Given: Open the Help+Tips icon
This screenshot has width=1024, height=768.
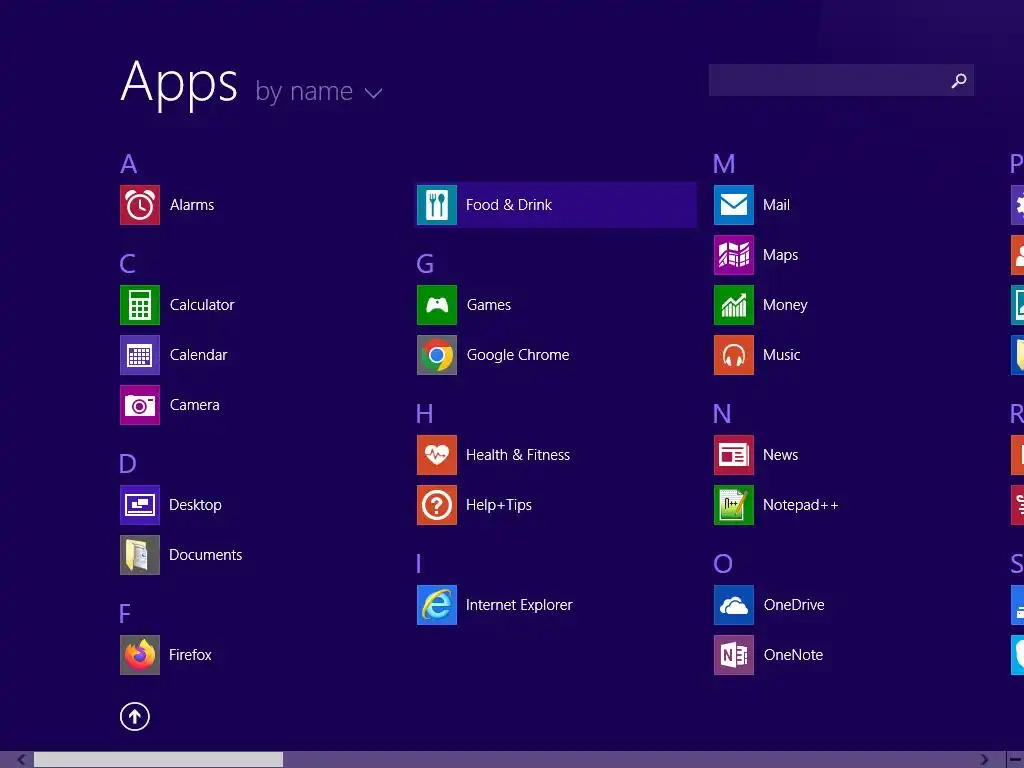Looking at the screenshot, I should pos(437,505).
